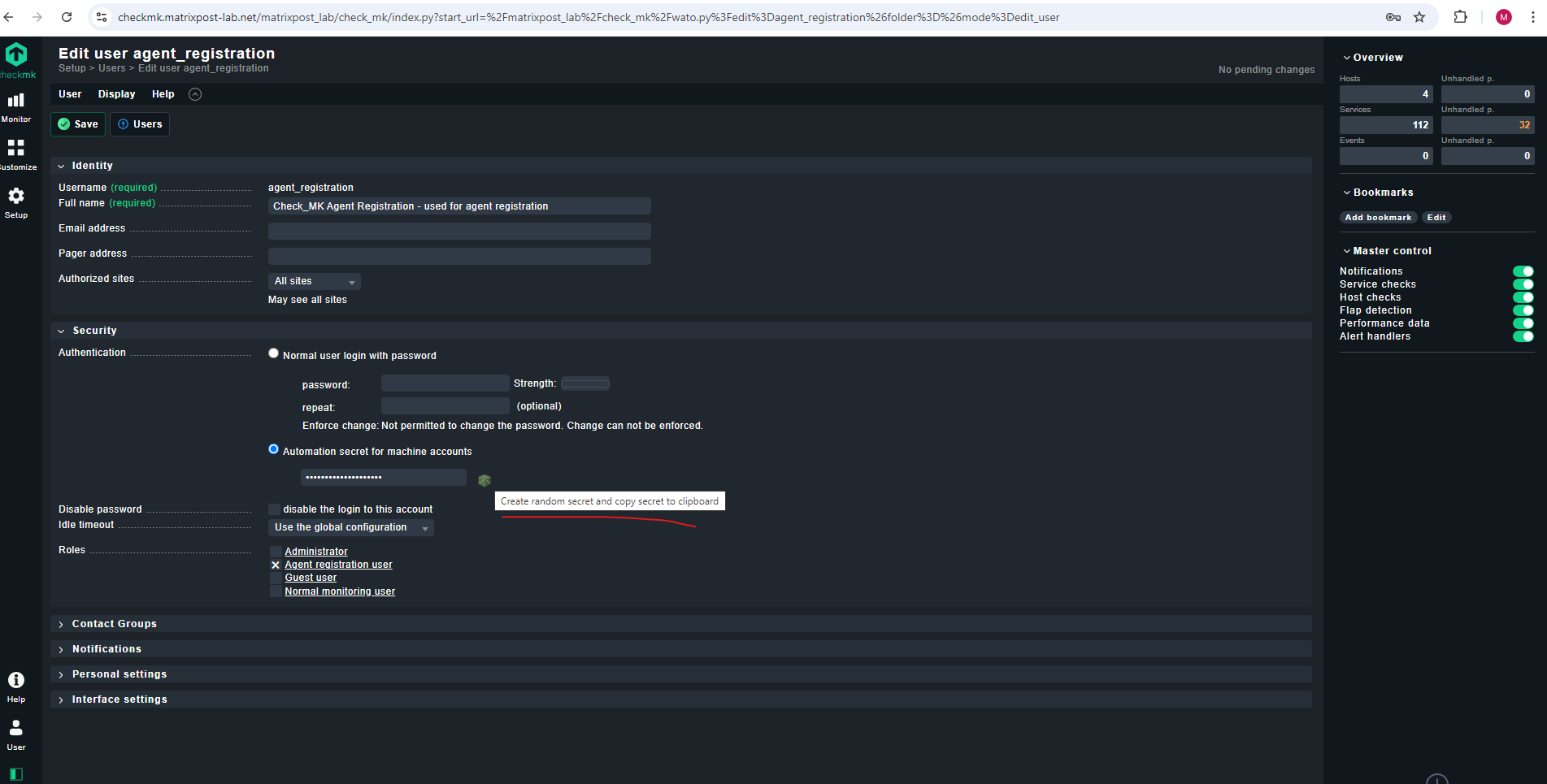1547x784 pixels.
Task: Open the Customize sidebar menu
Action: (16, 153)
